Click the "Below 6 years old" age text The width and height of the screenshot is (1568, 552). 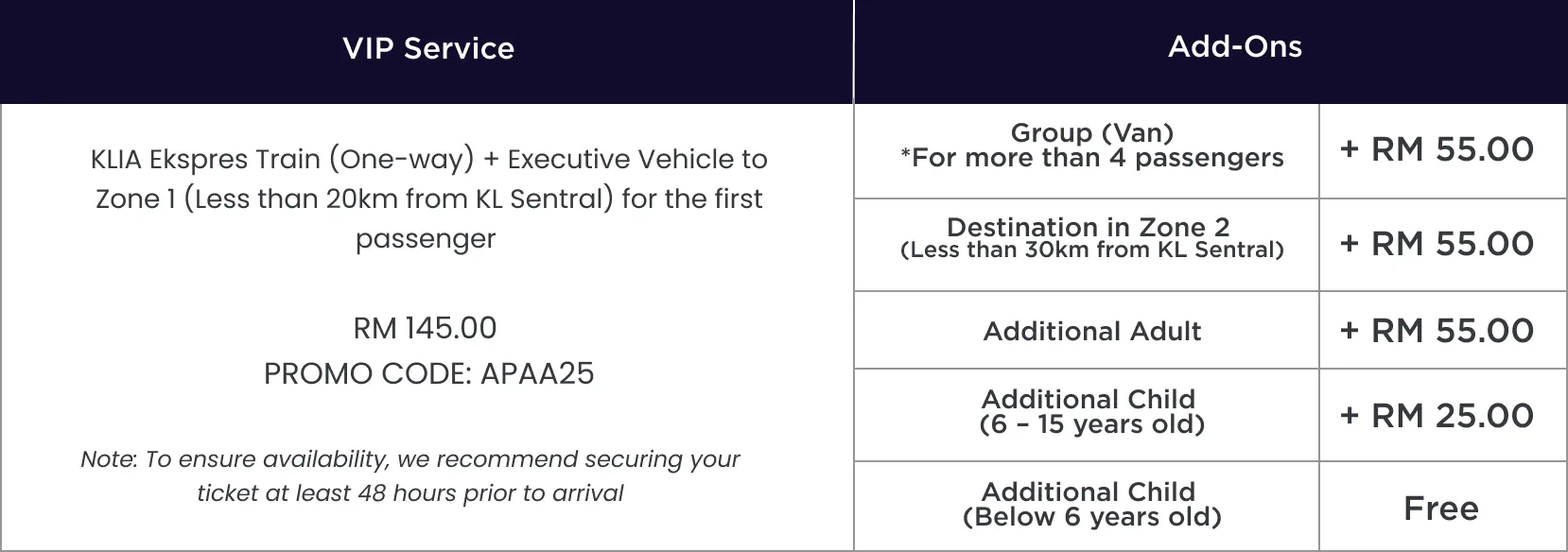pos(1092,517)
